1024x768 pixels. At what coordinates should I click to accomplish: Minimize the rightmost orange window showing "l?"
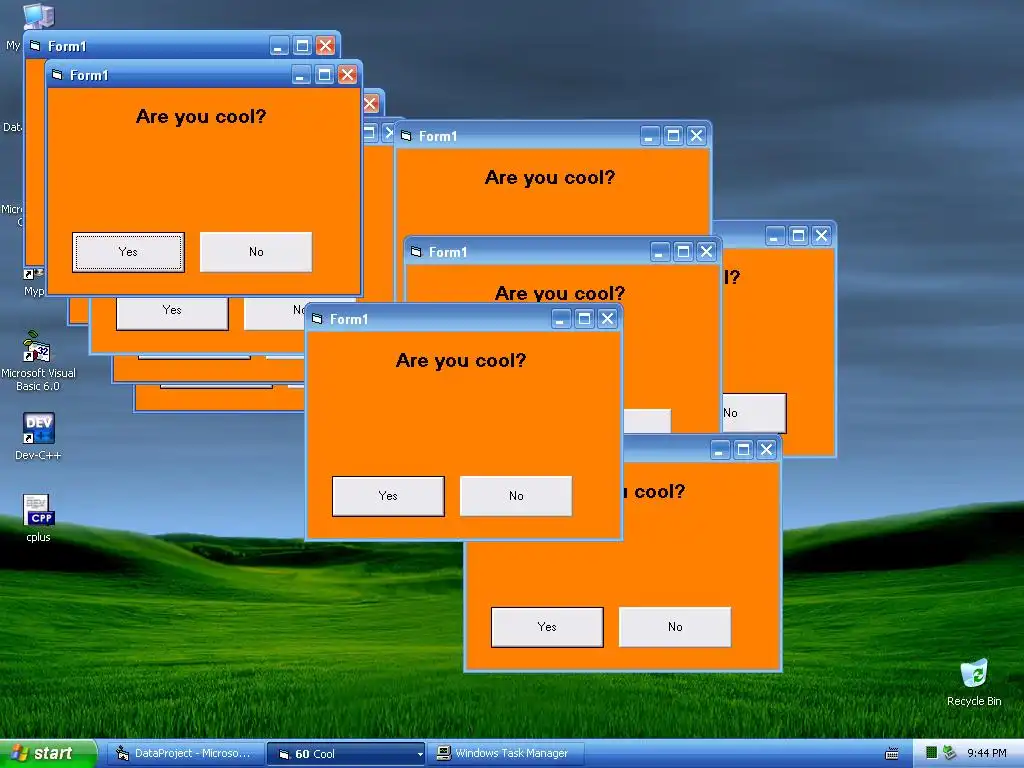pyautogui.click(x=775, y=236)
